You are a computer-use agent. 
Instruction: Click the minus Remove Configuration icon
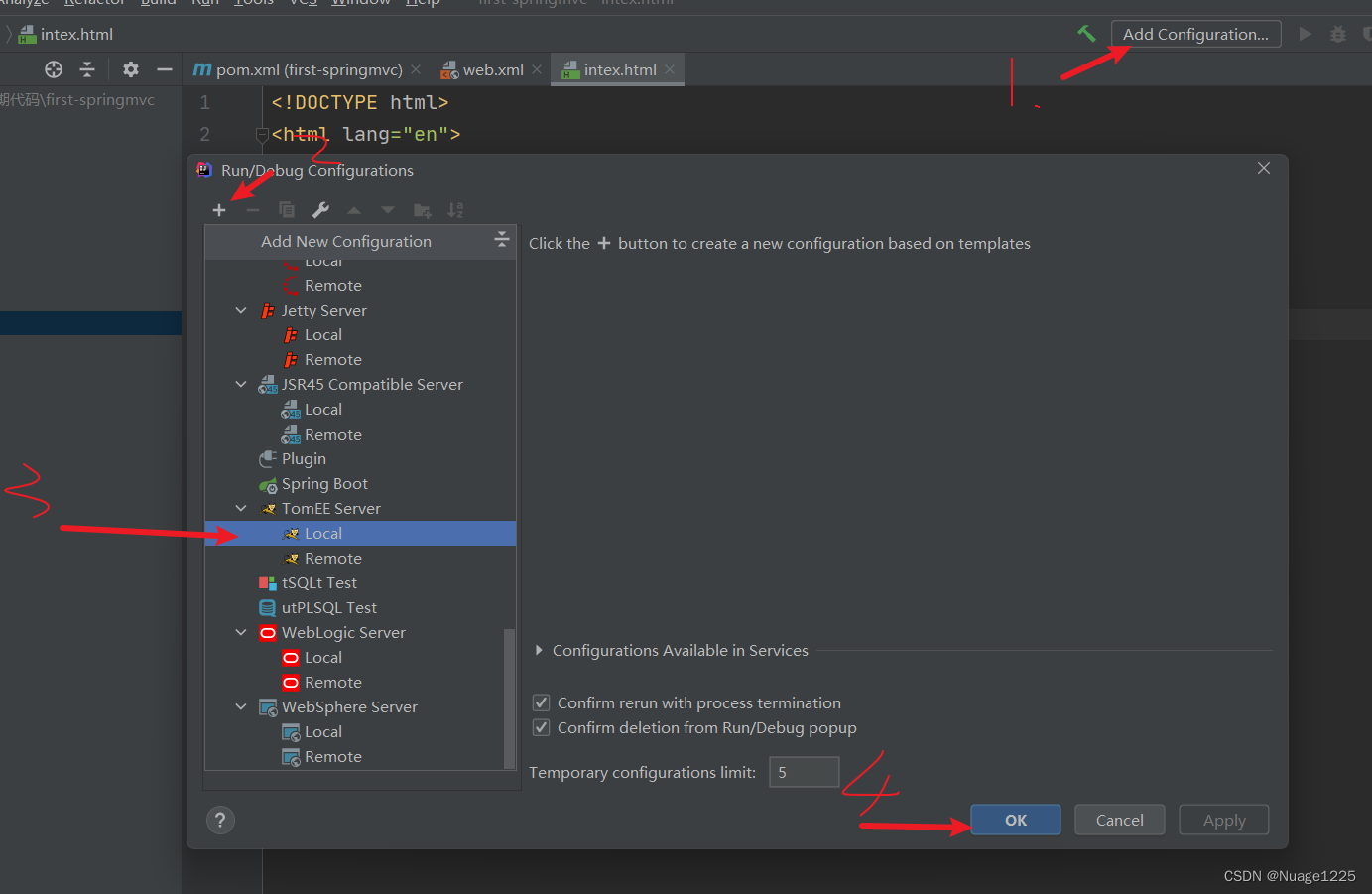253,210
